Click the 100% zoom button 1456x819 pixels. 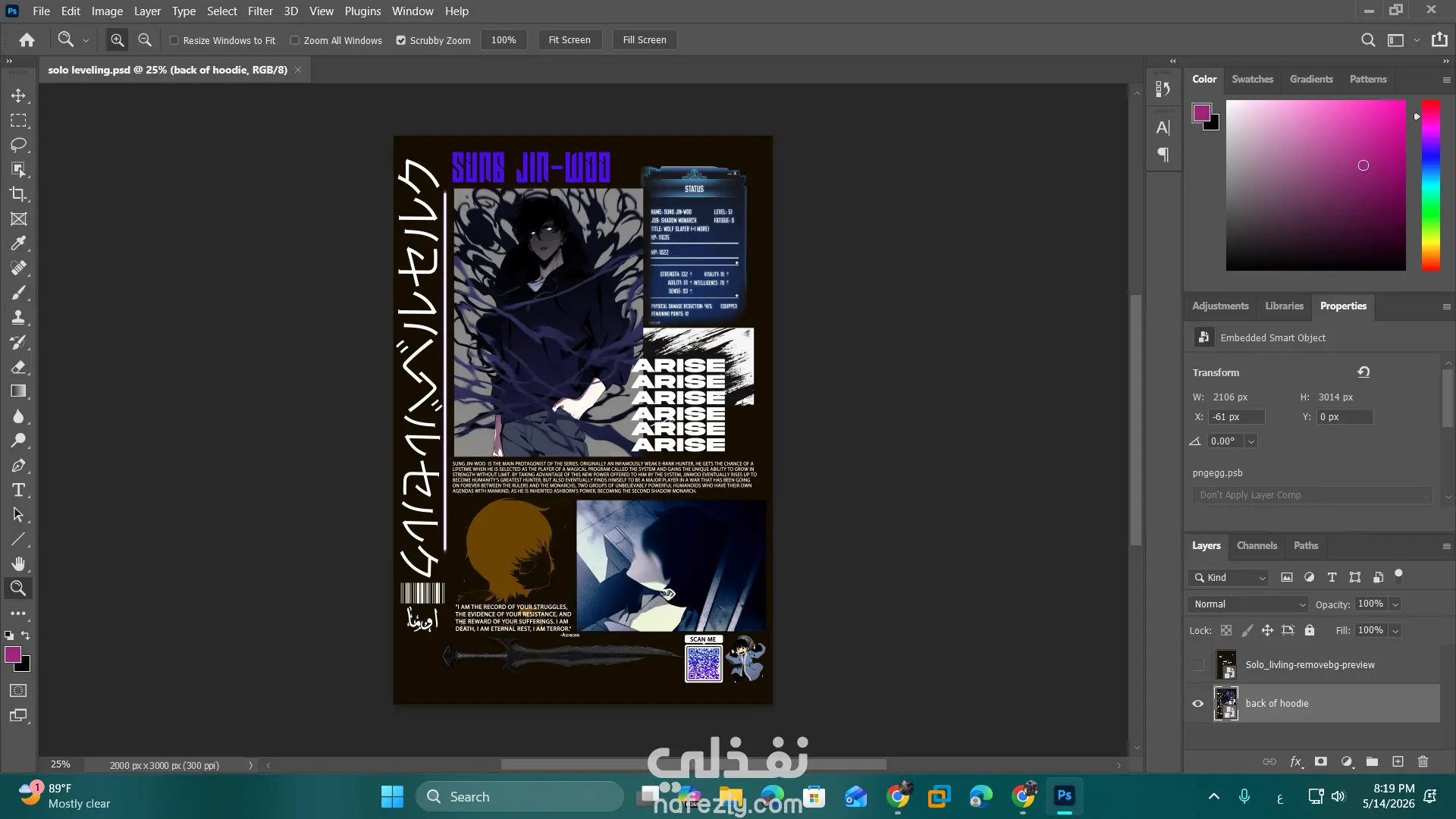[x=504, y=40]
